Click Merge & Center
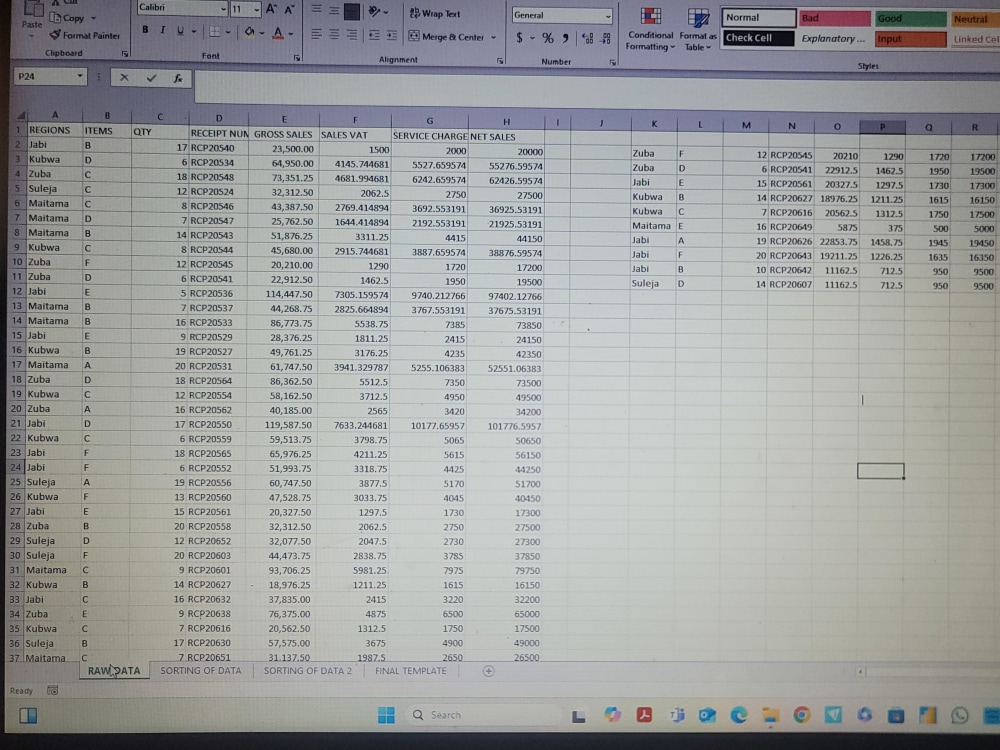 click(446, 37)
